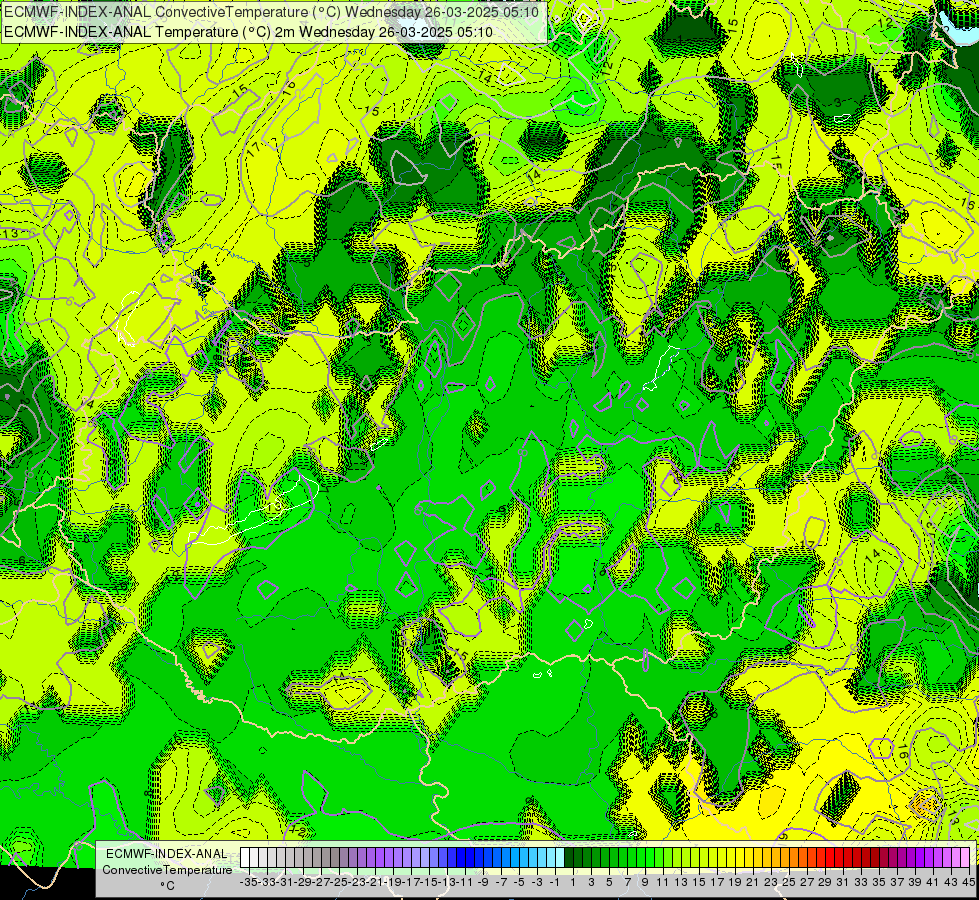Viewport: 979px width, 900px height.
Task: Click the '9' legend scale value
Action: coord(645,882)
